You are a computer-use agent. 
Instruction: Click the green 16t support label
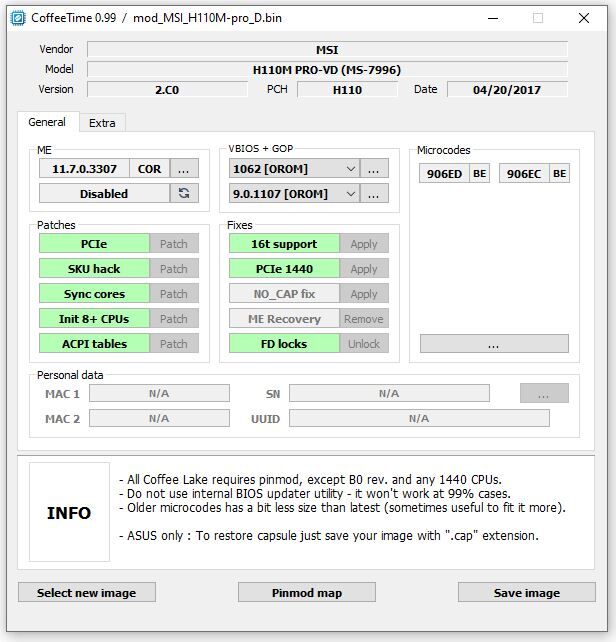tap(284, 244)
